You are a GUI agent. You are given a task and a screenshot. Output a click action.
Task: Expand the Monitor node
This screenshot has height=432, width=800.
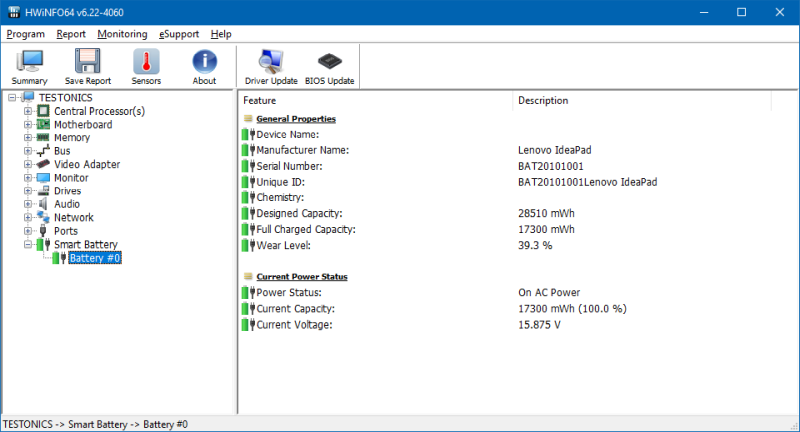tap(28, 177)
